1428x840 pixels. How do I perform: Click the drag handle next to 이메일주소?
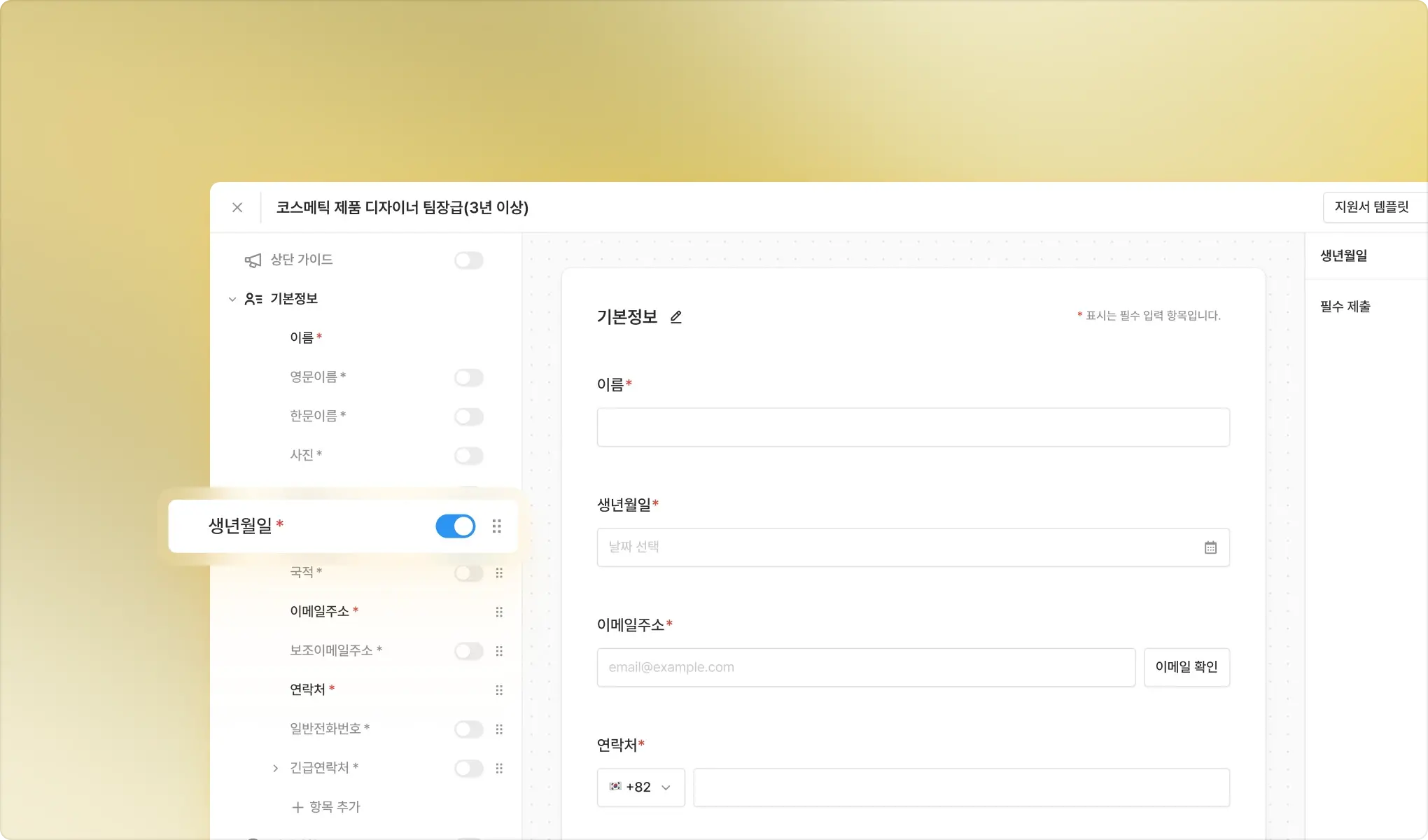click(x=499, y=612)
